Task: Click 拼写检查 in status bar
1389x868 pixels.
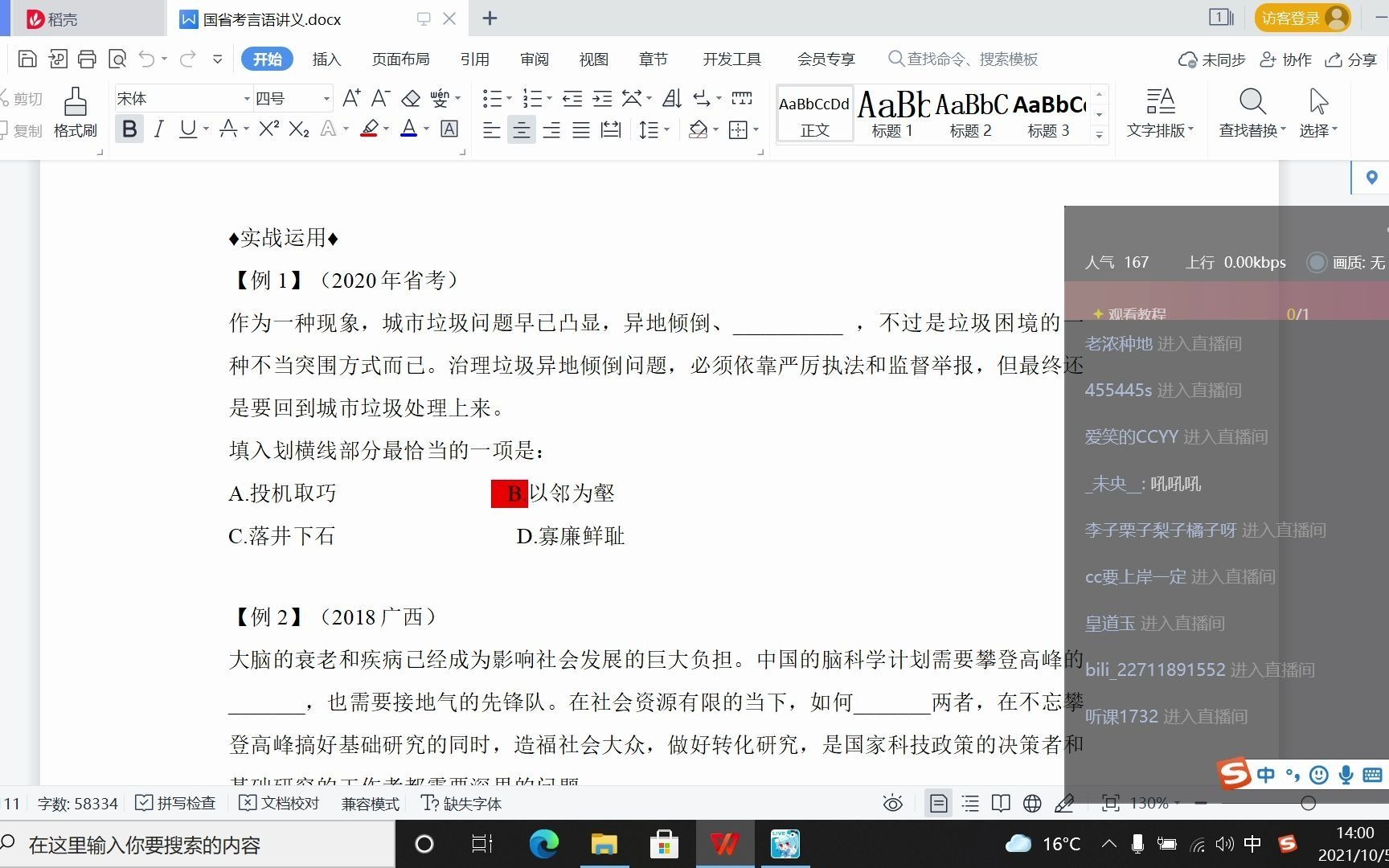Action: 175,803
